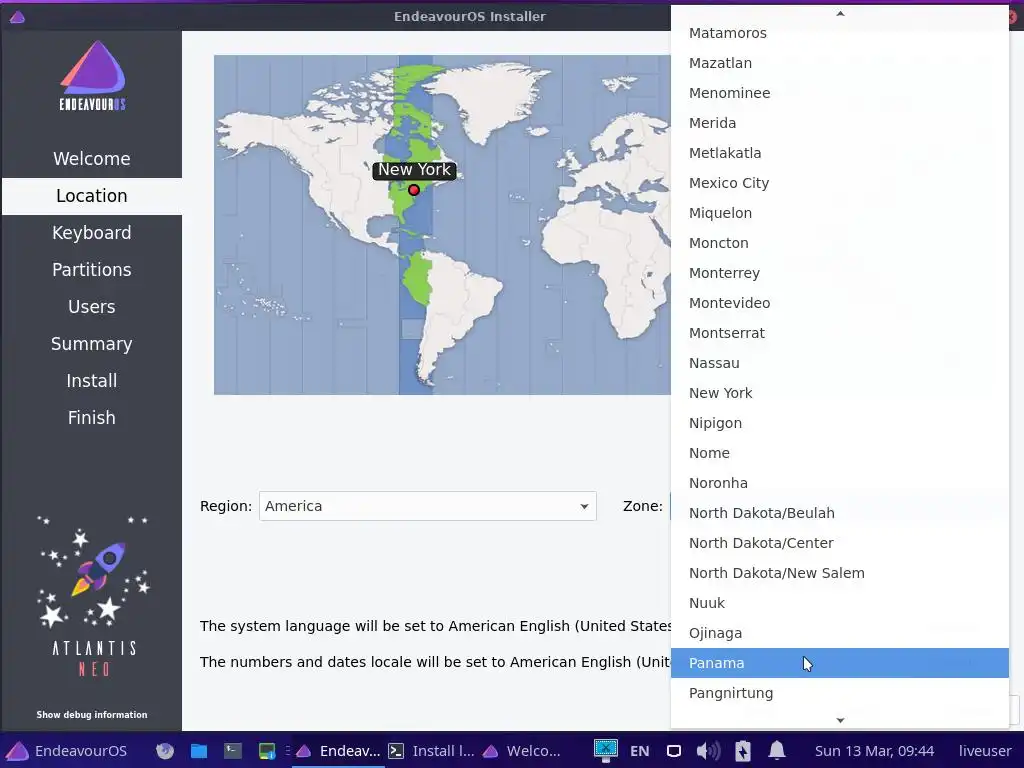Choose Montevideo from the zone list
Viewport: 1024px width, 768px height.
point(839,303)
